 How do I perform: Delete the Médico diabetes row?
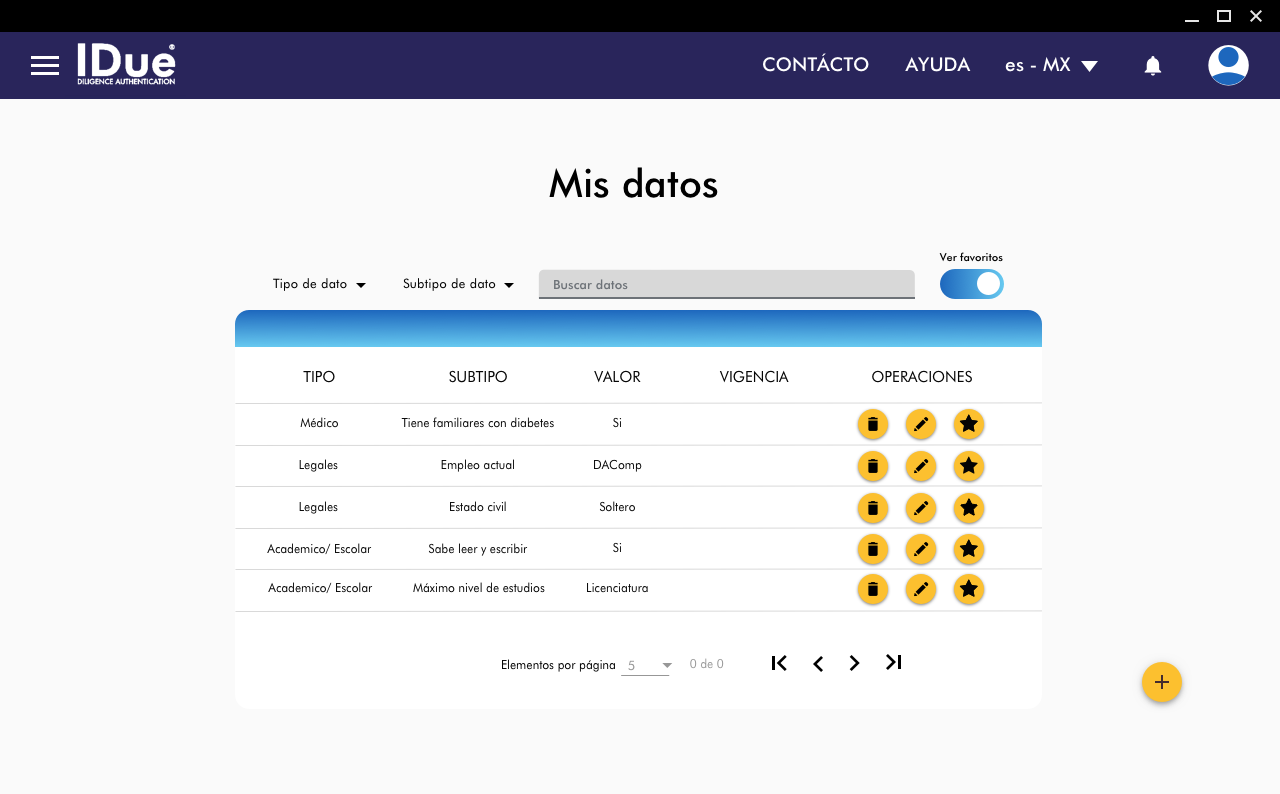pyautogui.click(x=872, y=424)
